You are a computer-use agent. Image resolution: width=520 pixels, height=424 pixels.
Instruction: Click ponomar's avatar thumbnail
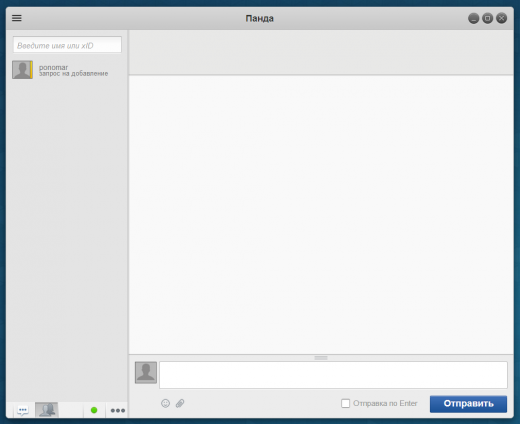coord(22,70)
